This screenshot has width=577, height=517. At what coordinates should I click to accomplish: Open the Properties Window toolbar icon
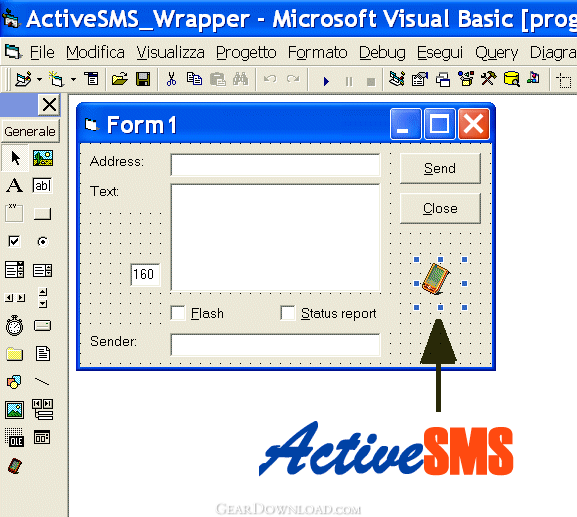[420, 79]
